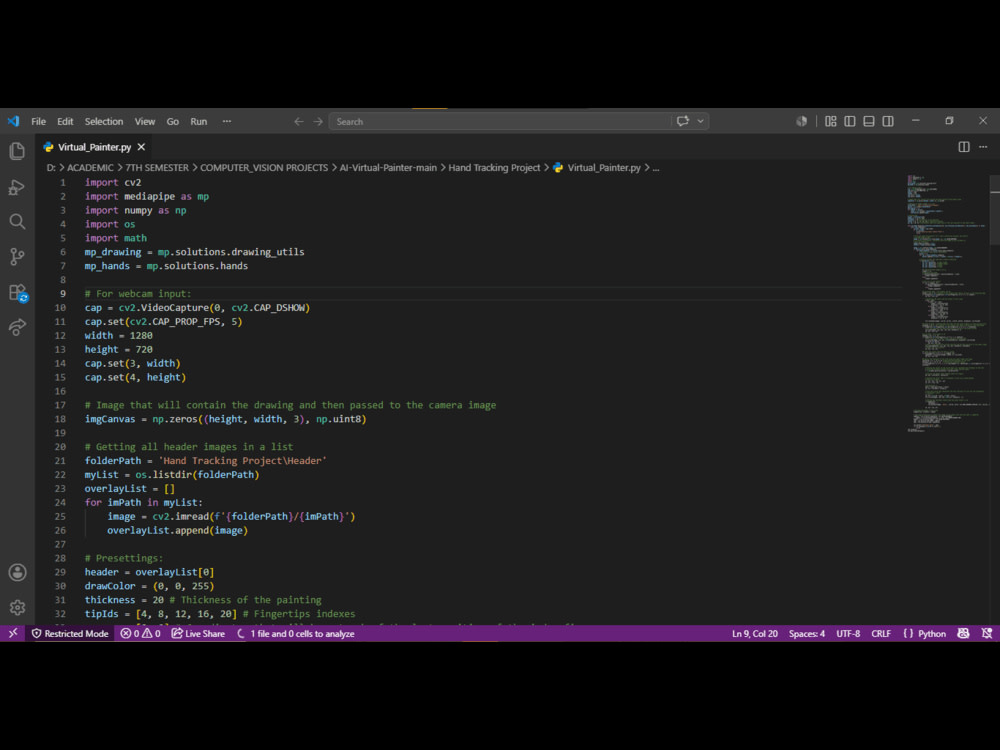Click the '# For webcam input:' comment
The image size is (1000, 750).
(138, 293)
